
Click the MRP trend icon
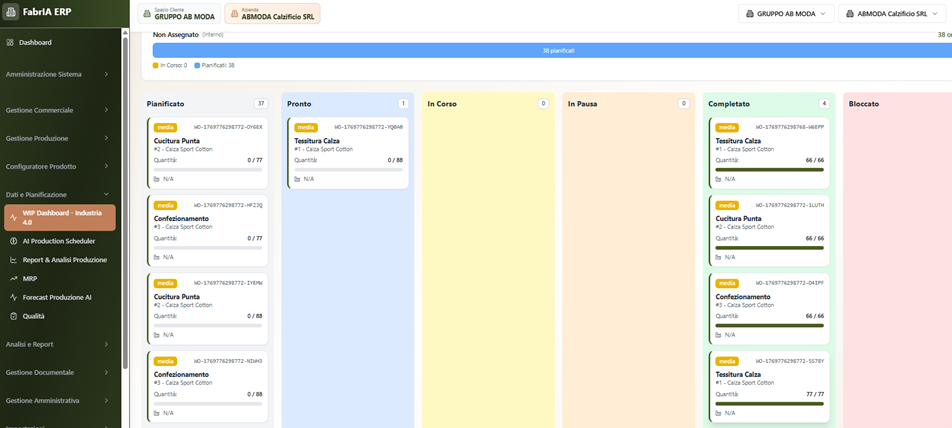(13, 279)
